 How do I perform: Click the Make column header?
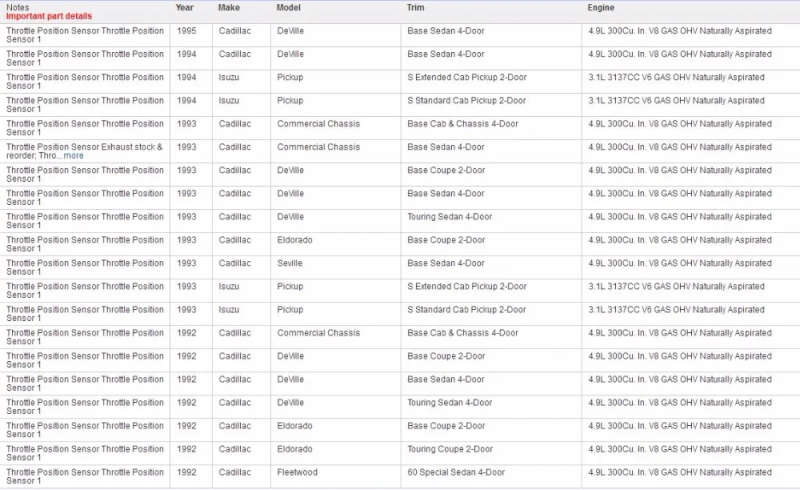tap(229, 8)
